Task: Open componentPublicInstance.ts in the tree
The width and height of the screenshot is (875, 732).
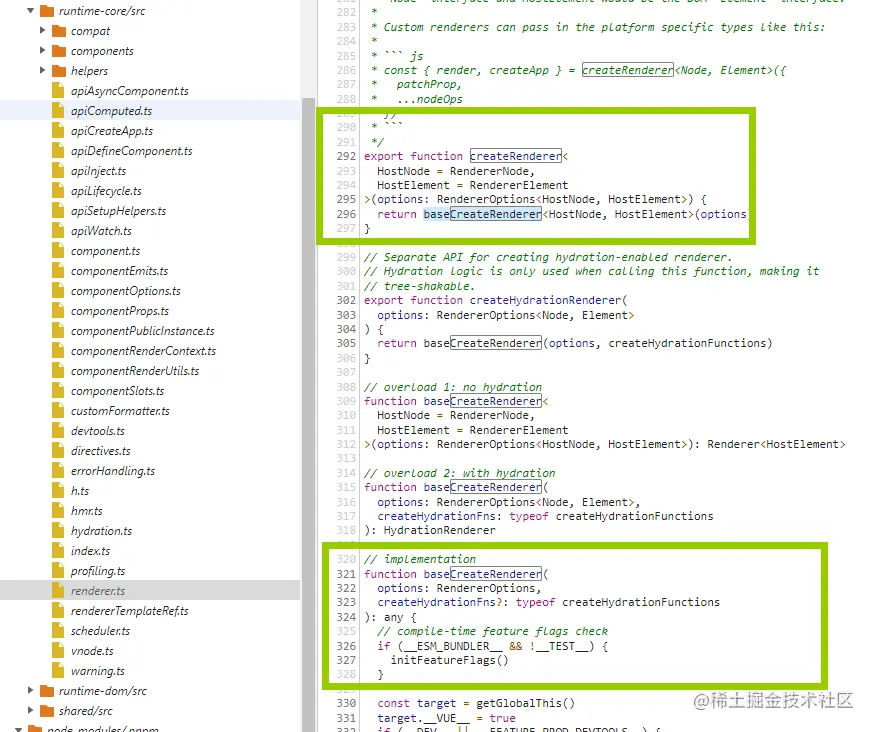Action: pos(142,331)
